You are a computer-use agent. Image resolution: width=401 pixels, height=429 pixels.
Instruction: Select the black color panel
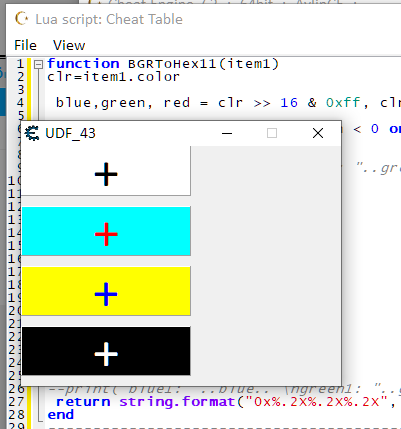[106, 351]
